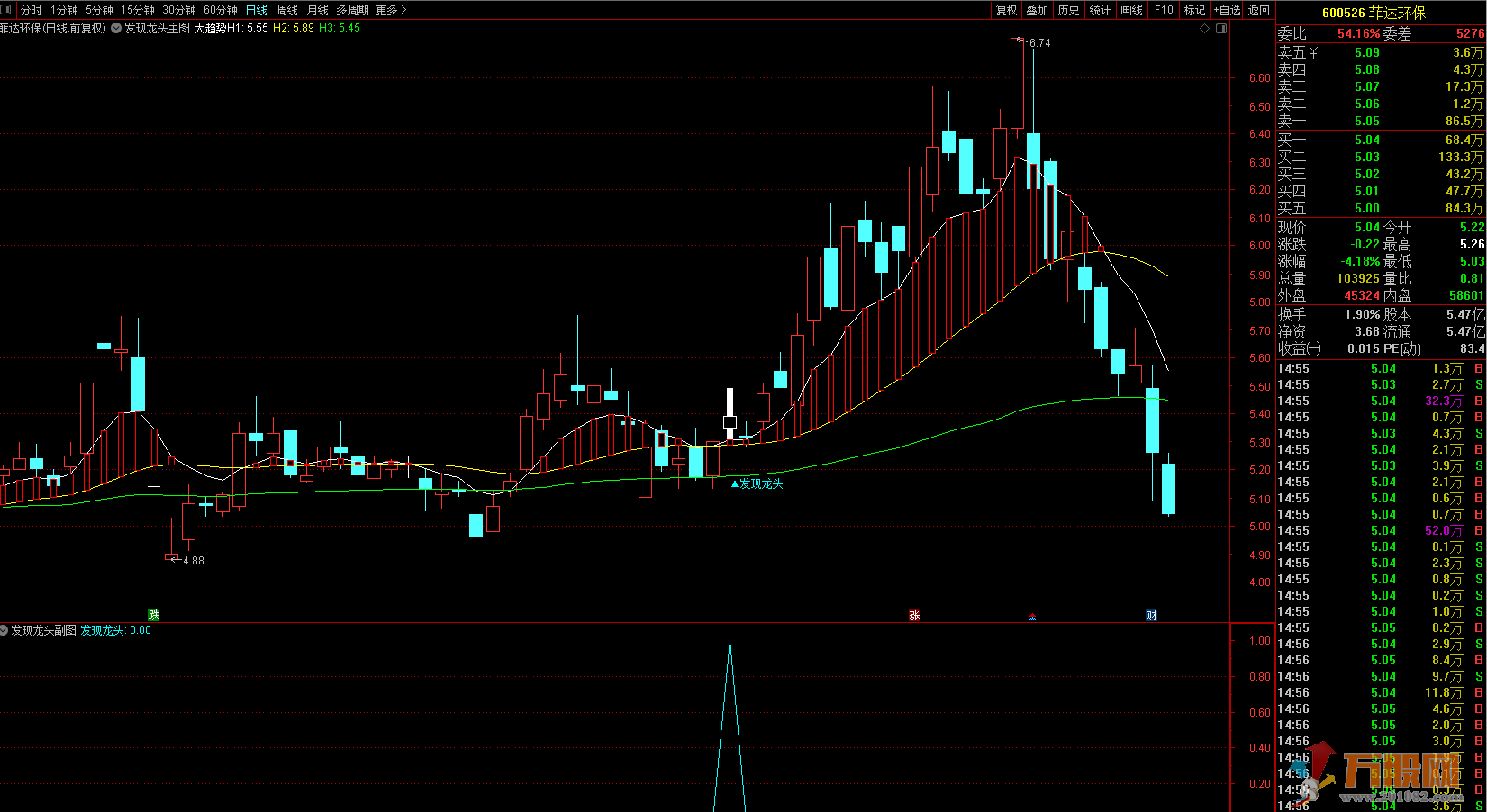Click the 今开 value 5.22

pyautogui.click(x=1473, y=228)
